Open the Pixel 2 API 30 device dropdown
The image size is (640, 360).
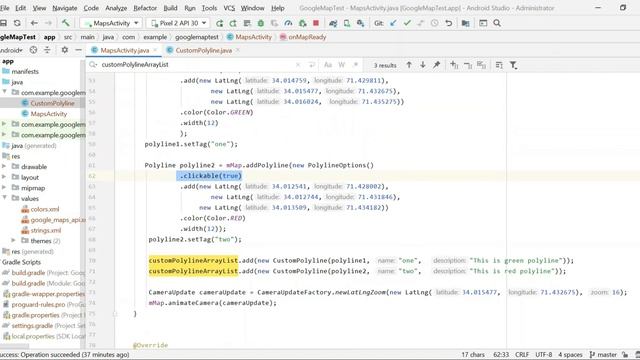(179, 23)
